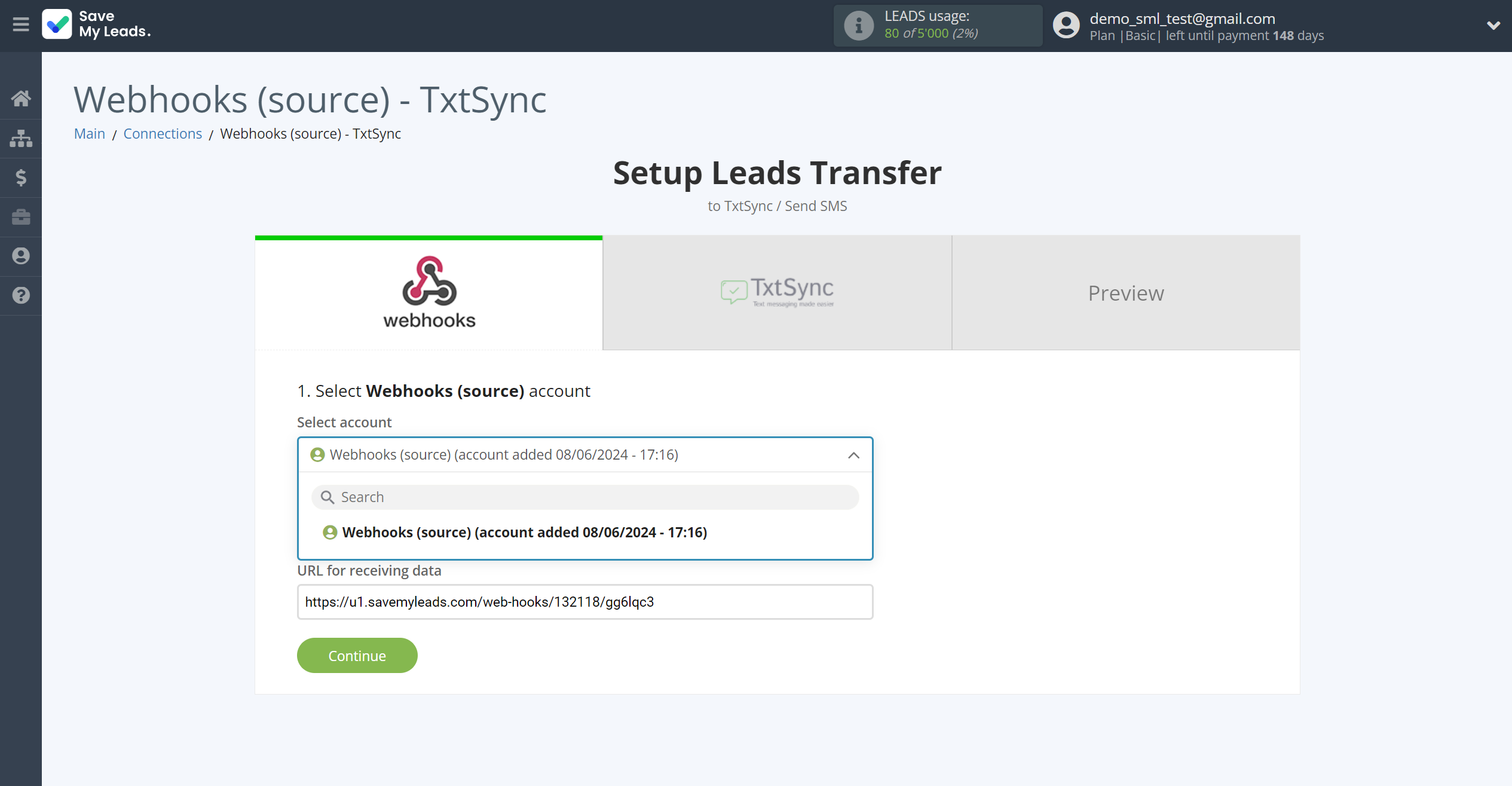Open the Home sidebar icon
1512x786 pixels.
point(21,98)
